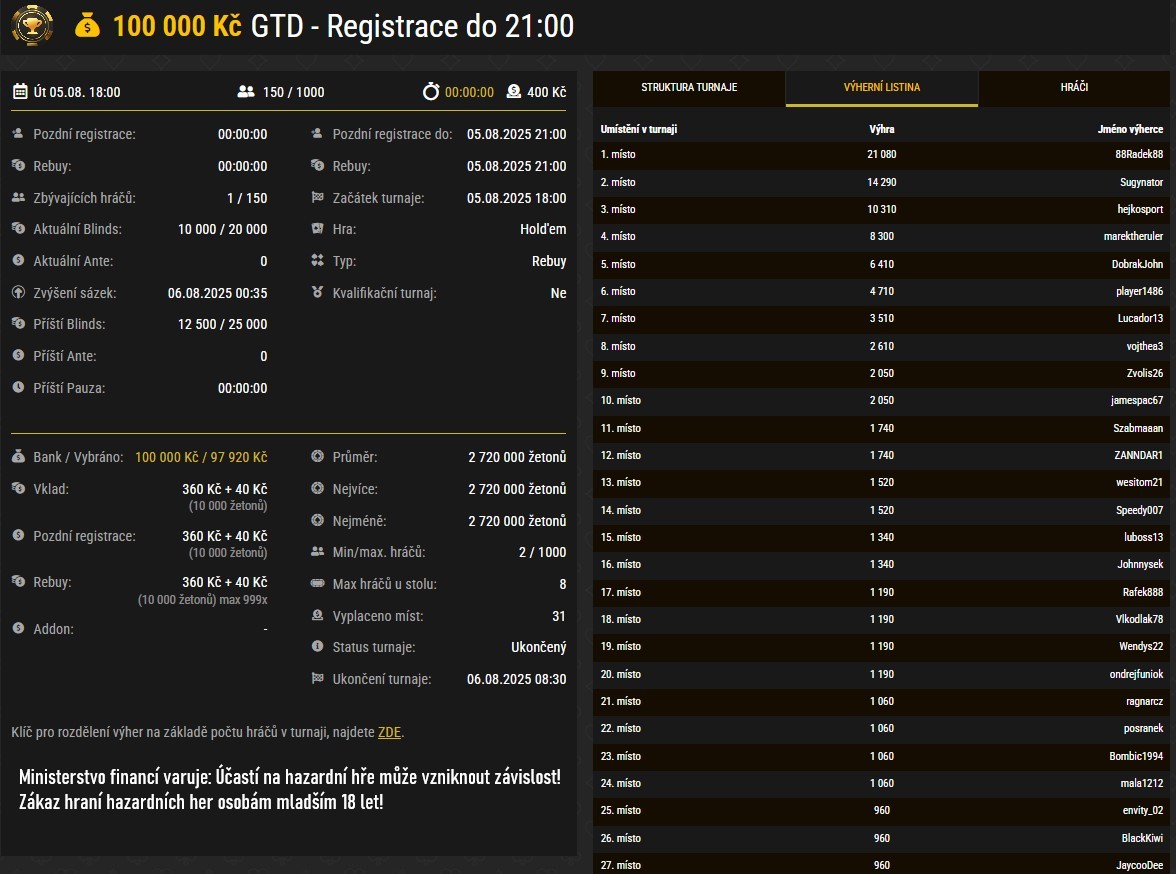Click the flag icon beside Začátek turnaje
This screenshot has width=1176, height=874.
point(317,198)
